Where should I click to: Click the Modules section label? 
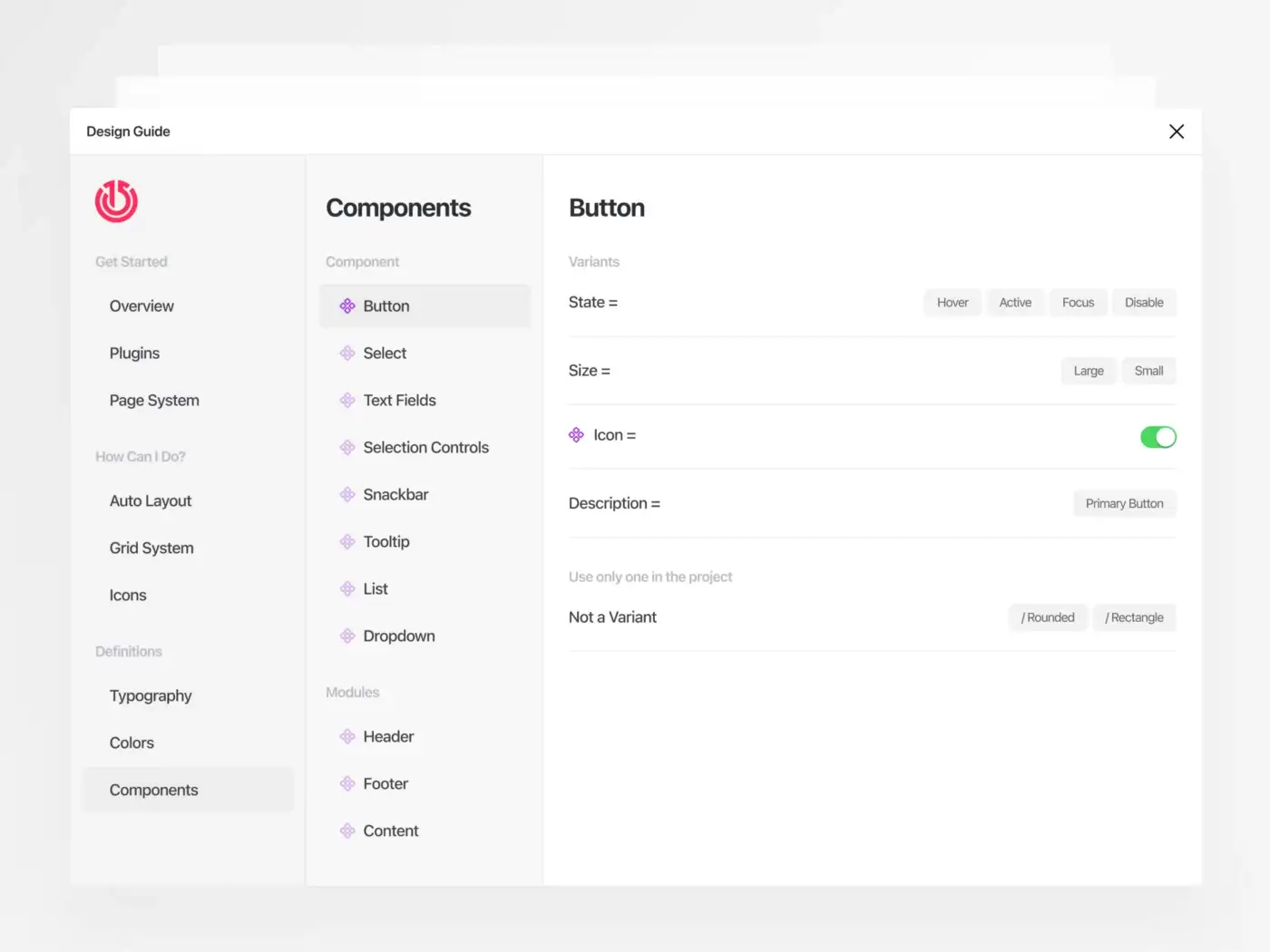tap(353, 693)
